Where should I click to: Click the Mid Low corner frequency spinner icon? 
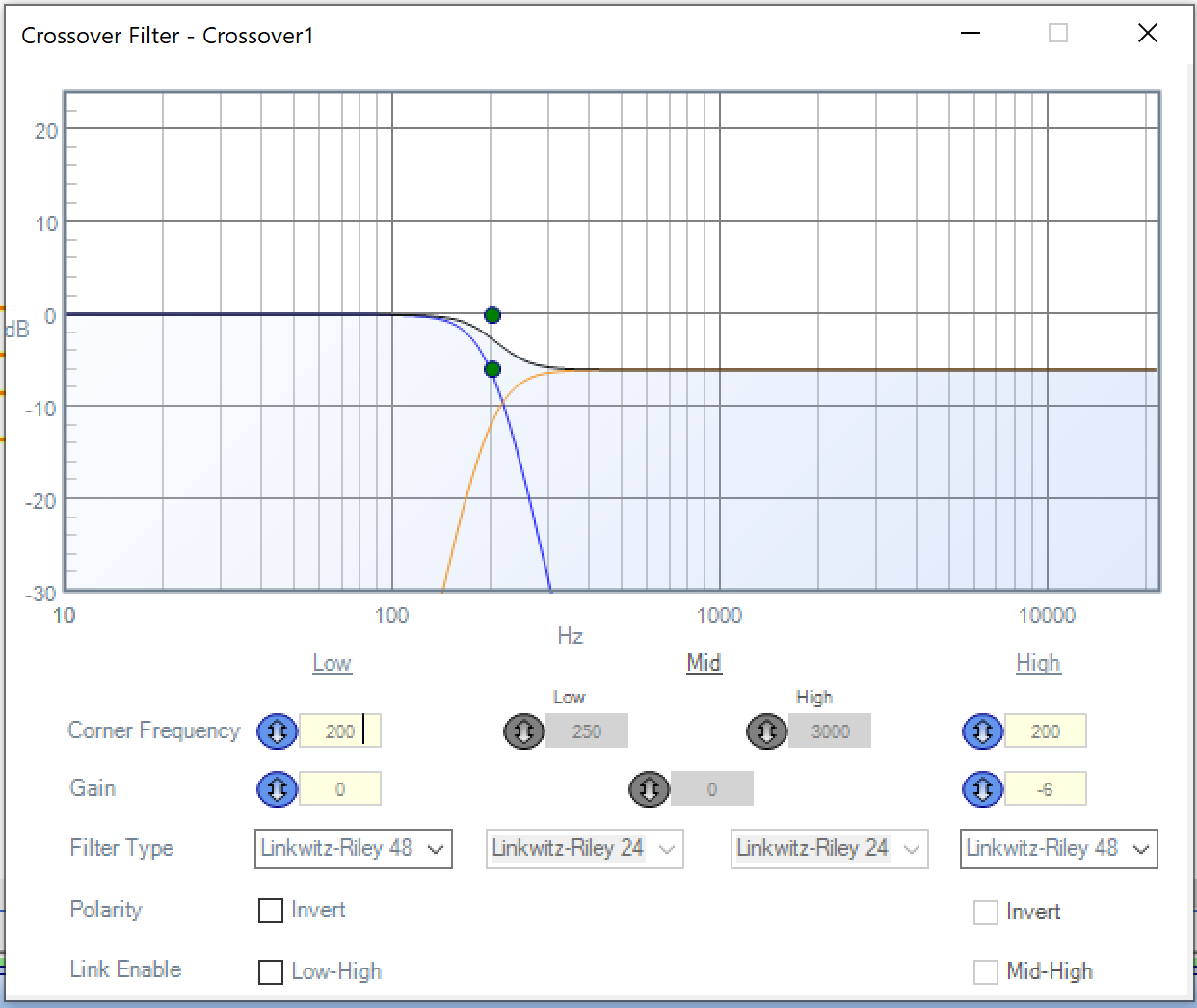coord(524,731)
